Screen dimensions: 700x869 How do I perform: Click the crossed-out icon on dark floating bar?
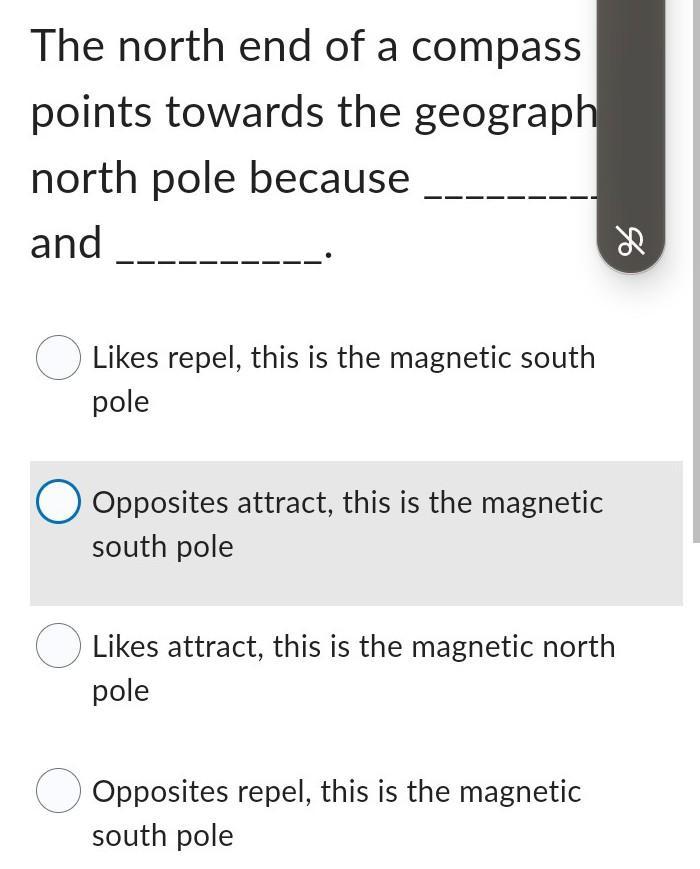click(x=630, y=242)
